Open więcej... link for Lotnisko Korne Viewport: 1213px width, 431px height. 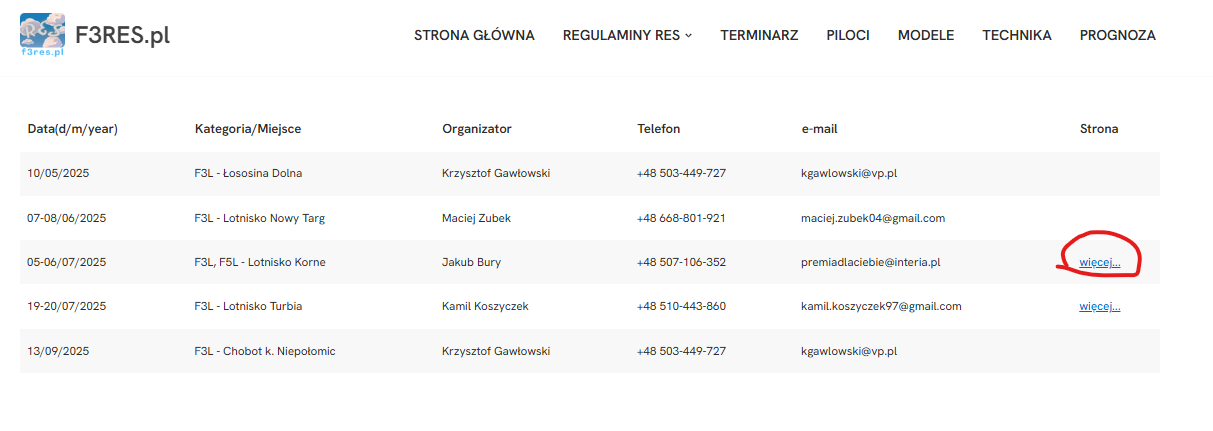pyautogui.click(x=1100, y=262)
